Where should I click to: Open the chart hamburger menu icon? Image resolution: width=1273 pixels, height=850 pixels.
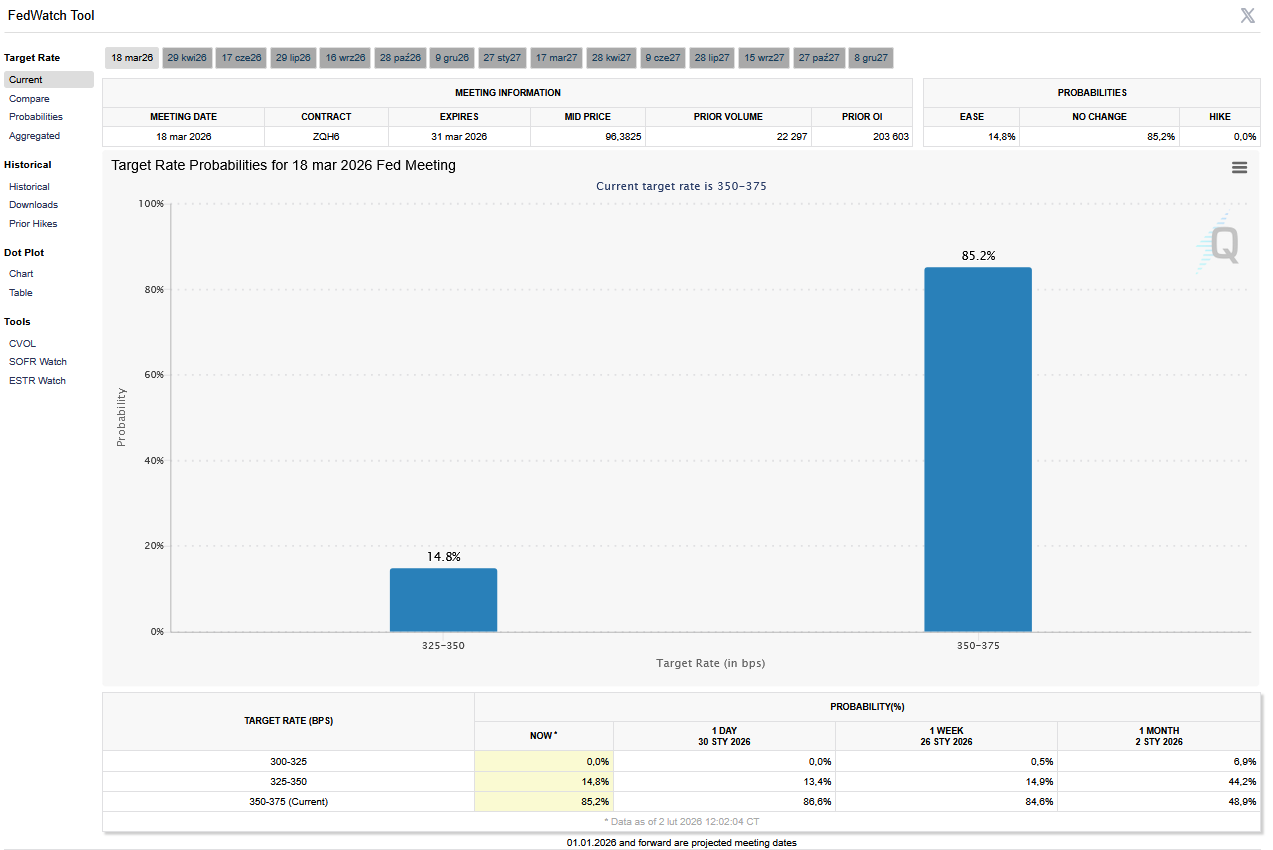coord(1239,168)
